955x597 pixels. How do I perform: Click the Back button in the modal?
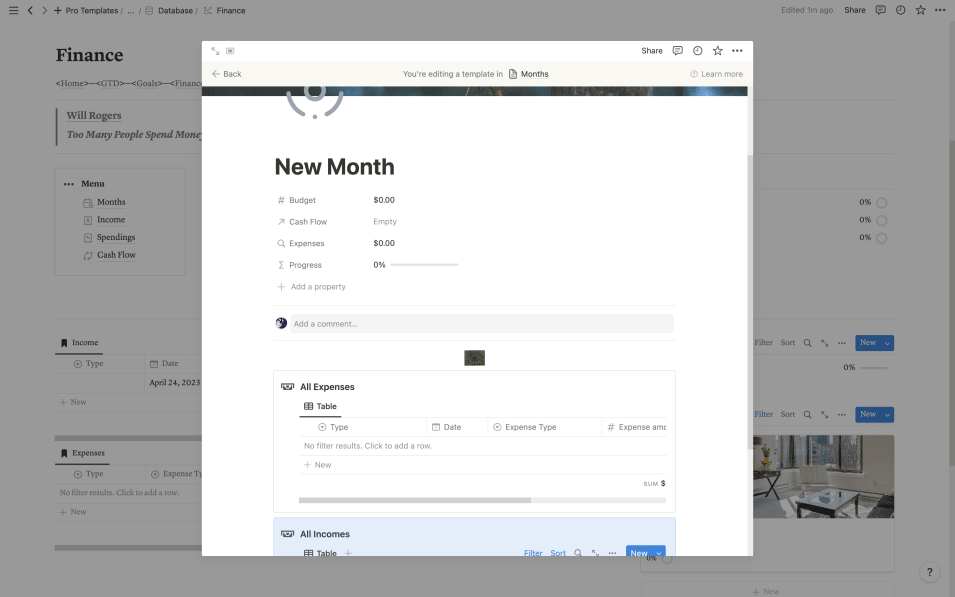(x=227, y=74)
